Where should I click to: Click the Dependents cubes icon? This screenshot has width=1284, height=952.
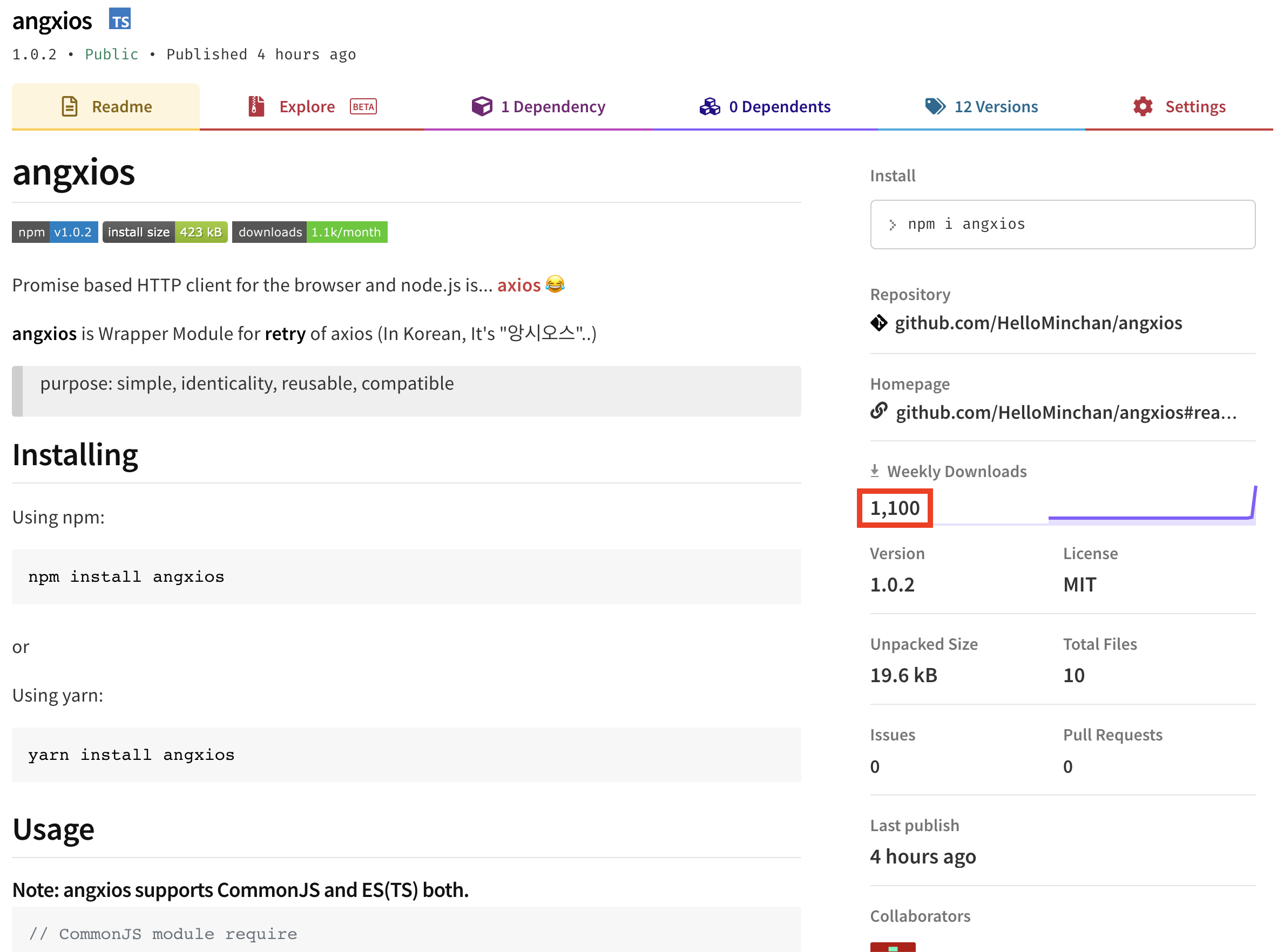(x=709, y=107)
